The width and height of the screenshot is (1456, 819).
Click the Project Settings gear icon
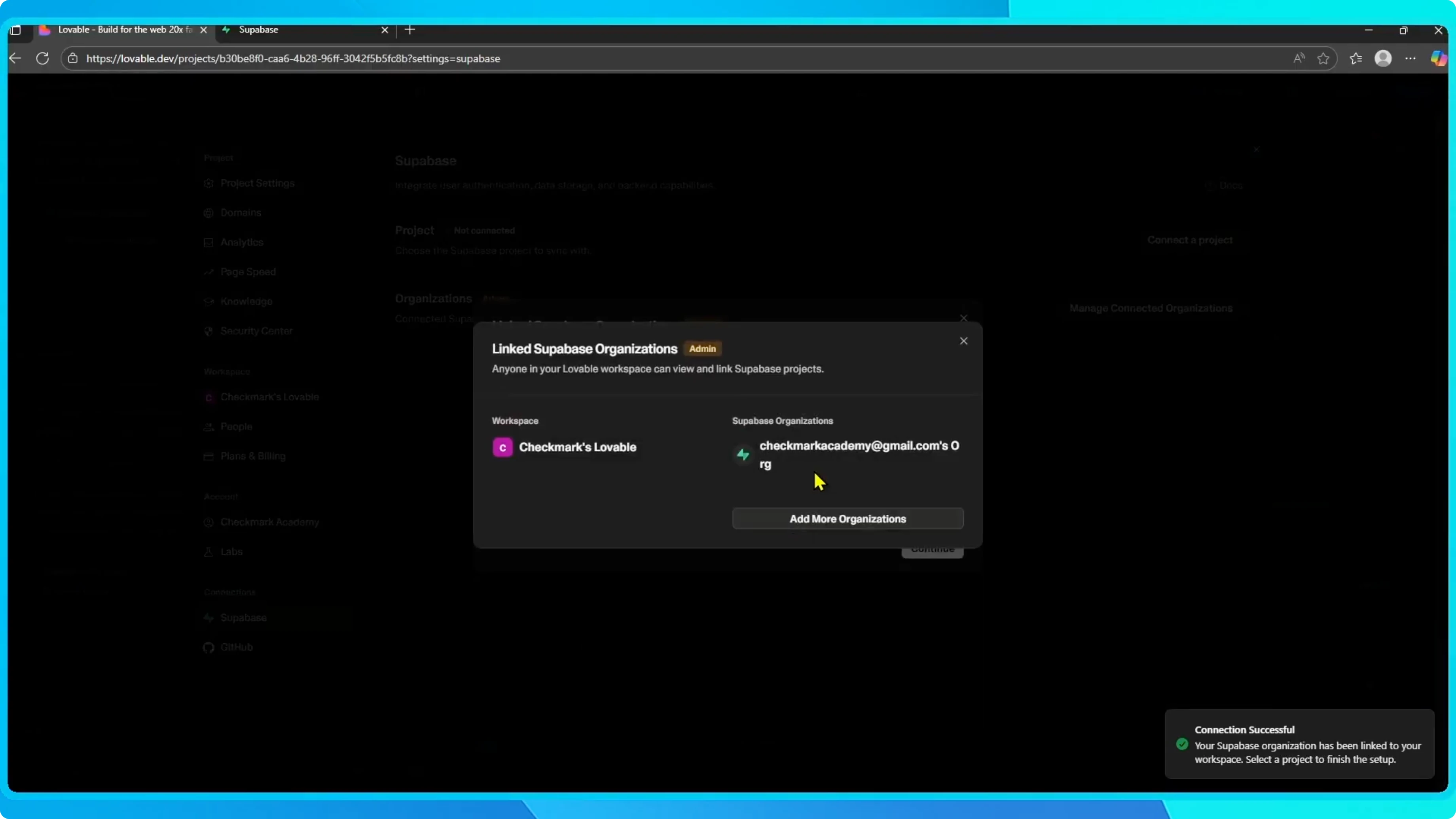pos(209,183)
